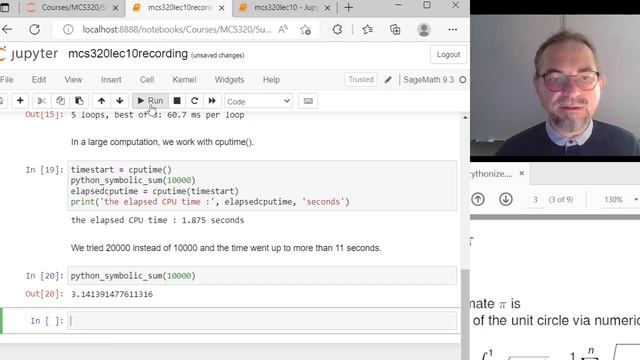This screenshot has height=360, width=640.
Task: Click the localhost:8888 address bar
Action: pos(176,29)
